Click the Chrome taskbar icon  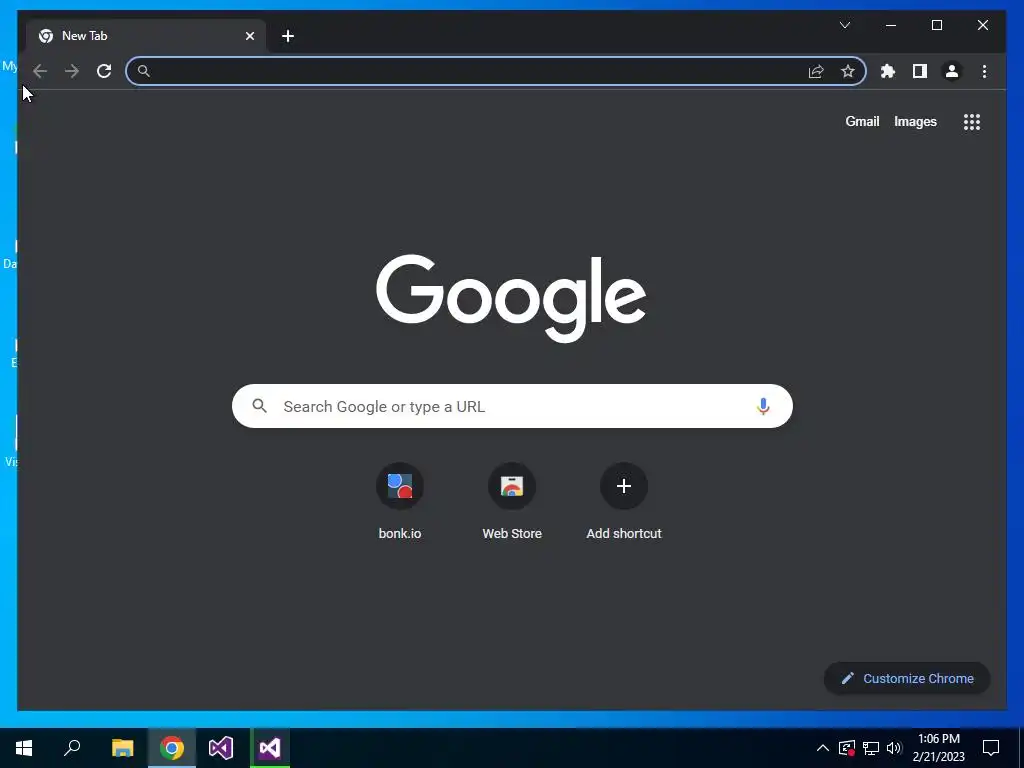[172, 748]
